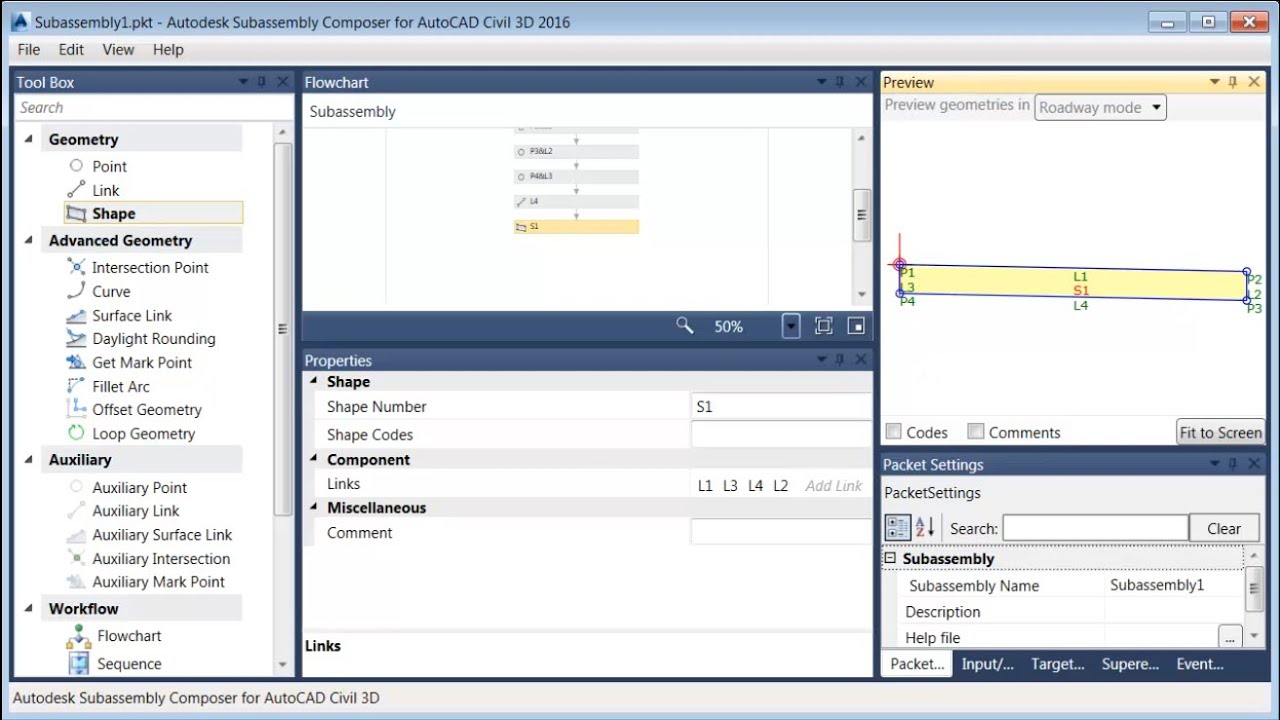Choose the Surface Link tool icon
This screenshot has height=720, width=1280.
point(76,315)
